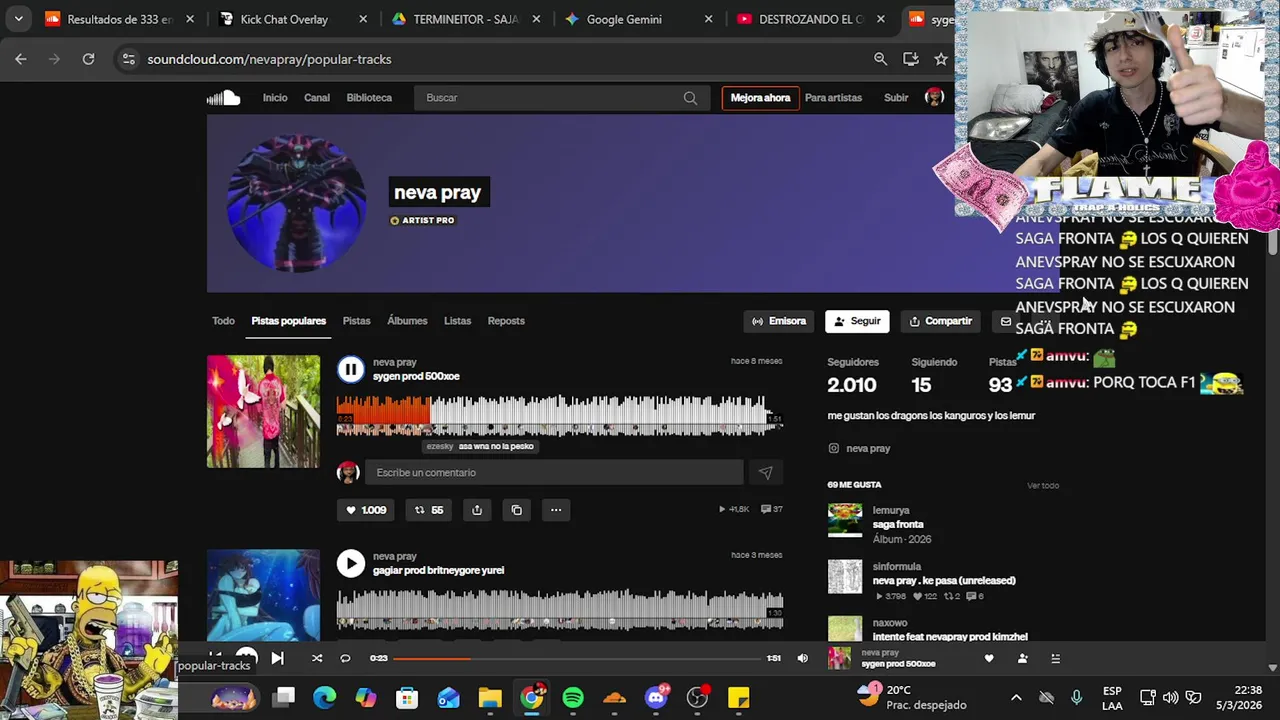The width and height of the screenshot is (1280, 720).
Task: Open Microsoft Edge from the taskbar
Action: (325, 697)
